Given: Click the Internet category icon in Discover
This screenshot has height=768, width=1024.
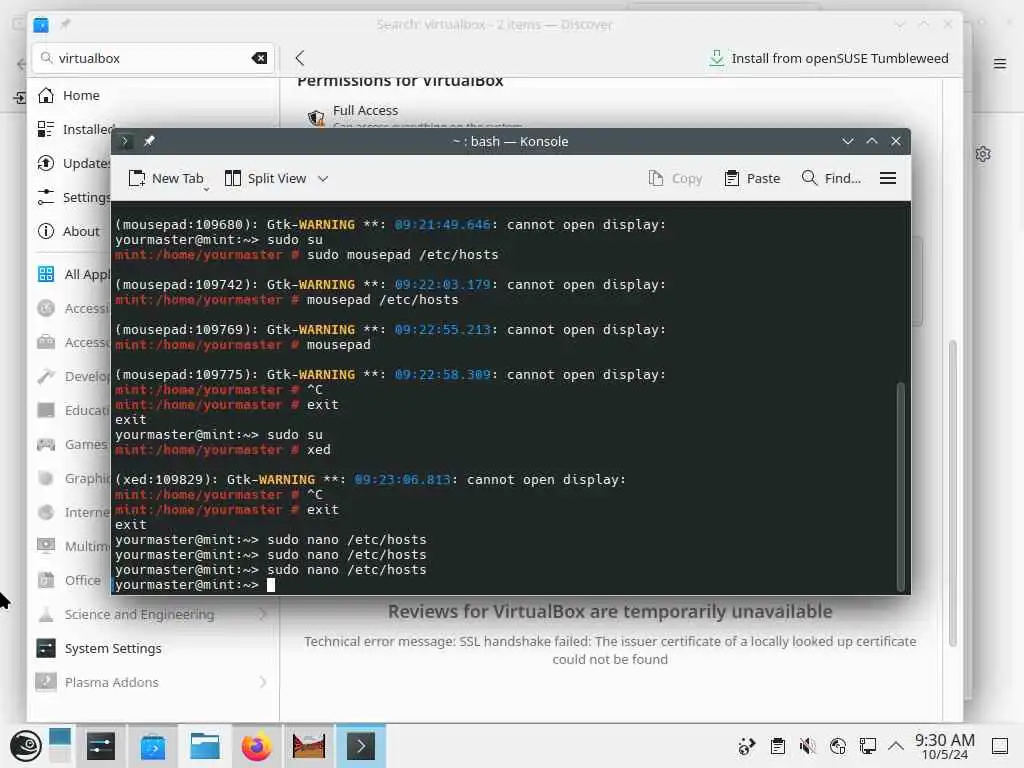Looking at the screenshot, I should pos(46,512).
